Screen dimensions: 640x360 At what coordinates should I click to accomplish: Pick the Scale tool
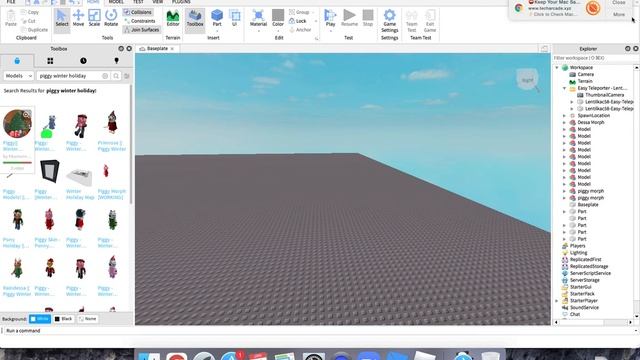pos(94,18)
